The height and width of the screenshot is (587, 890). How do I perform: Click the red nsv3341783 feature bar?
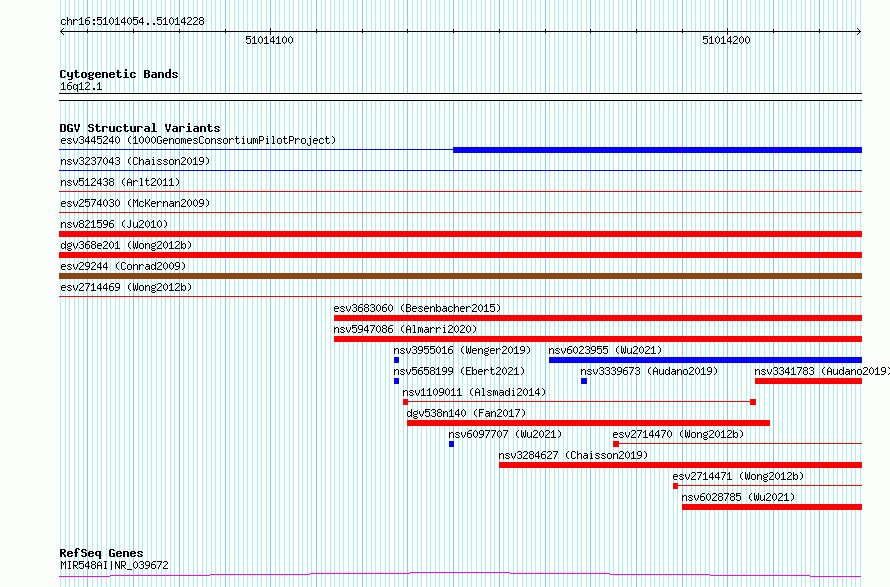pos(808,381)
